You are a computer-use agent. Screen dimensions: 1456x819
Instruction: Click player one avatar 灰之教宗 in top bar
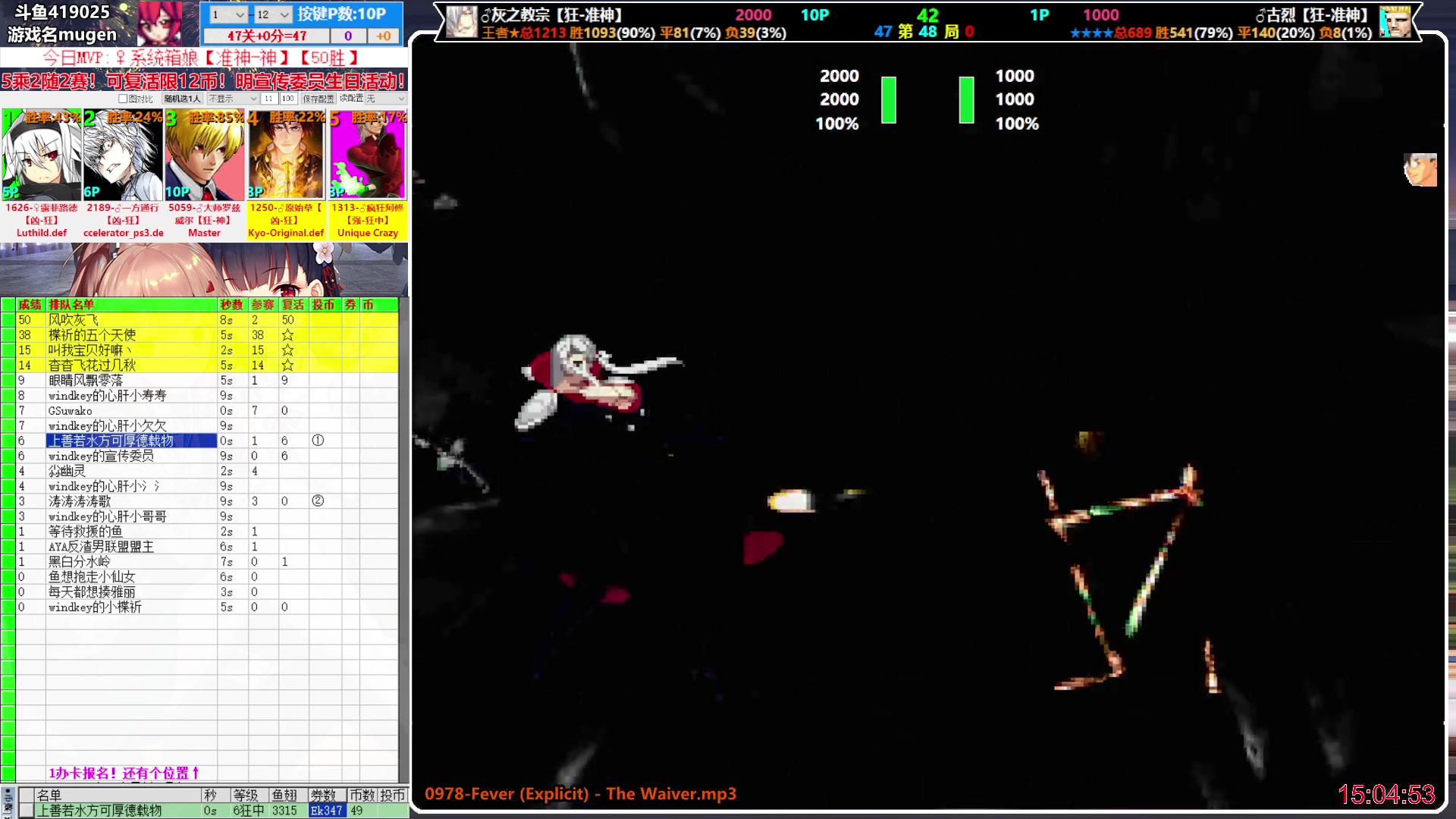[461, 22]
